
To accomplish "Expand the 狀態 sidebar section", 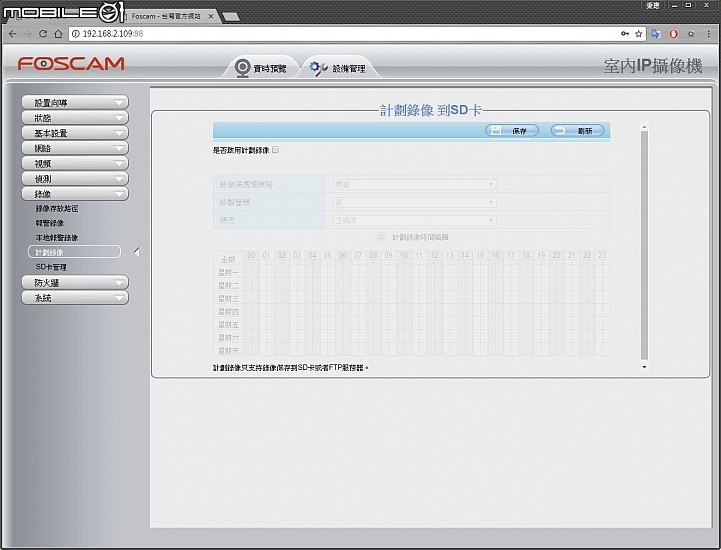I will click(75, 118).
